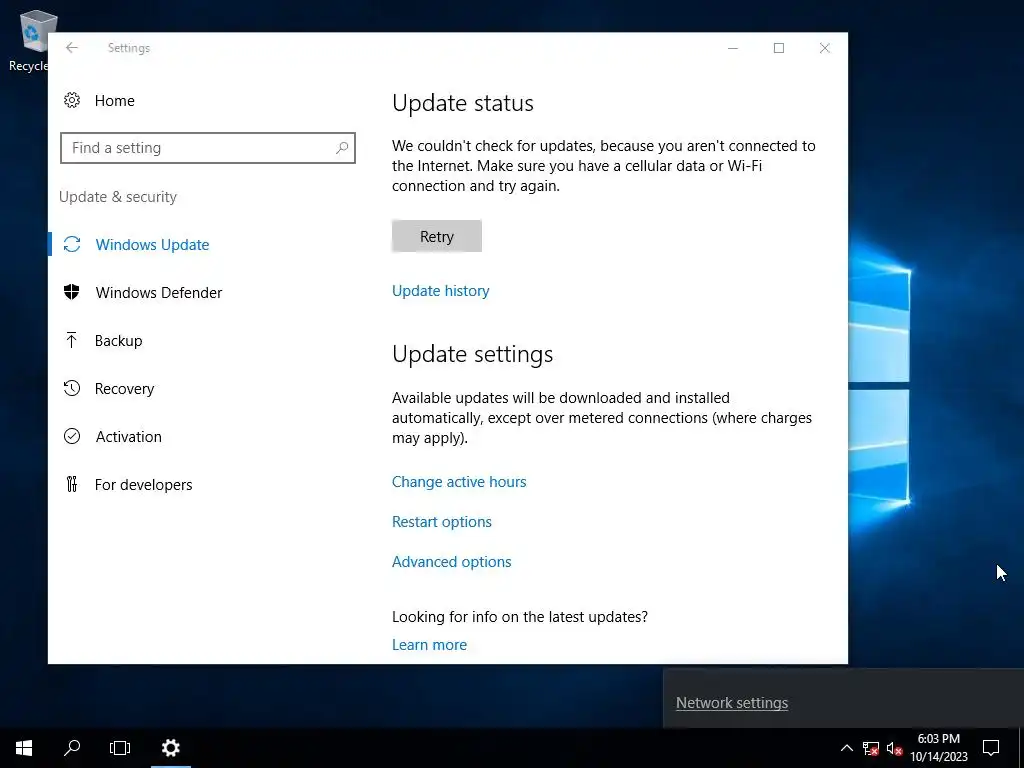Click the 'Update settings' heading
This screenshot has width=1024, height=768.
473,354
